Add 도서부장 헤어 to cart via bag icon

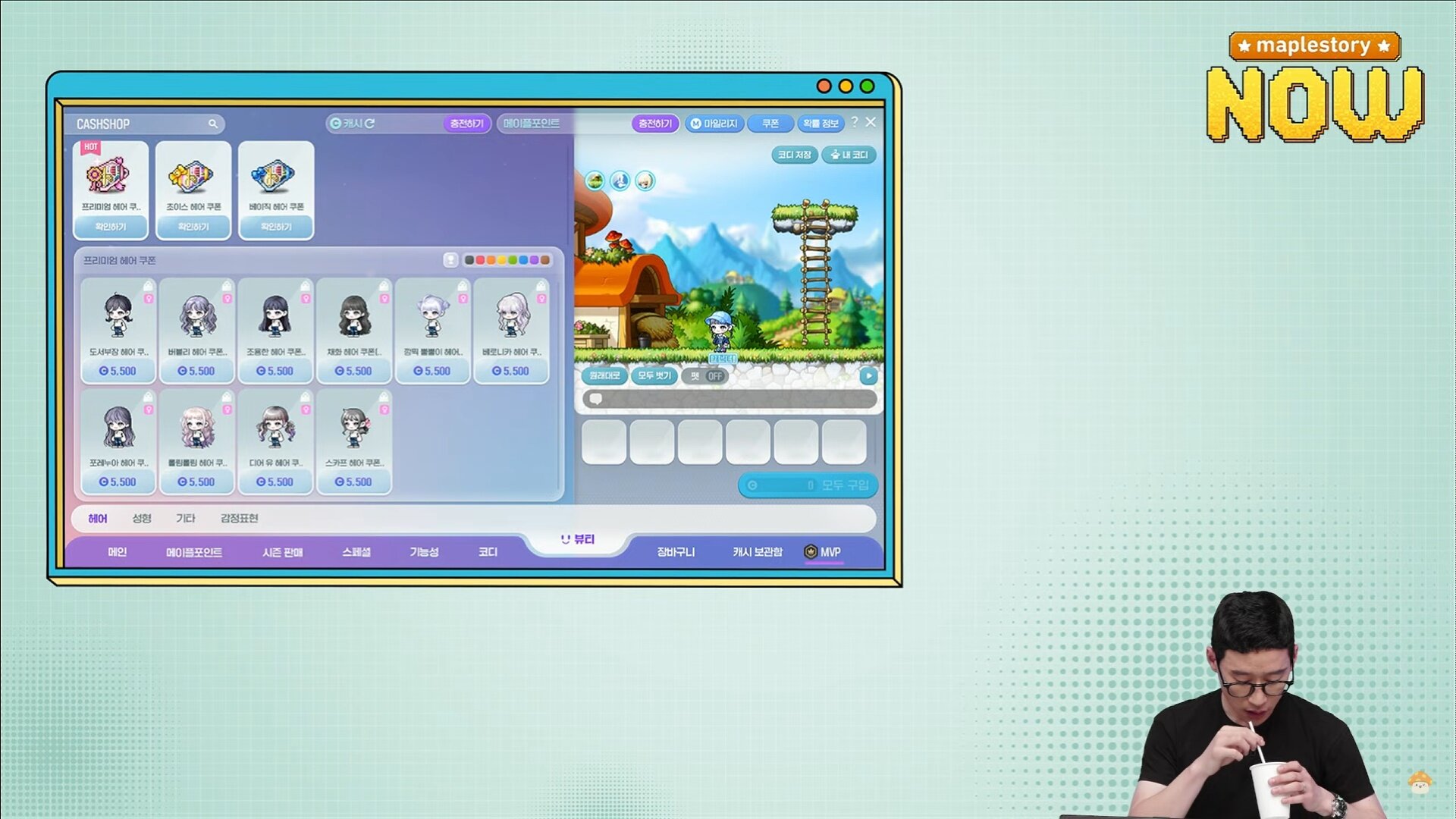[149, 286]
